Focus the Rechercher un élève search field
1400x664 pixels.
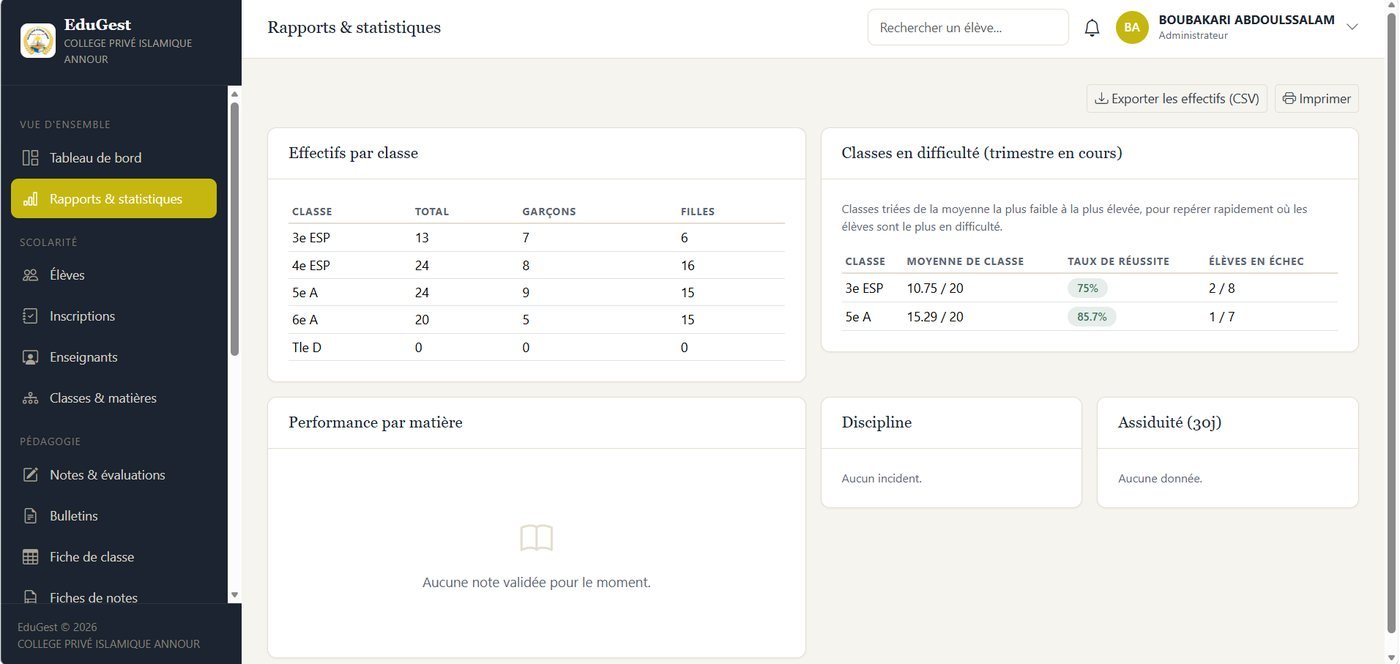pyautogui.click(x=968, y=28)
